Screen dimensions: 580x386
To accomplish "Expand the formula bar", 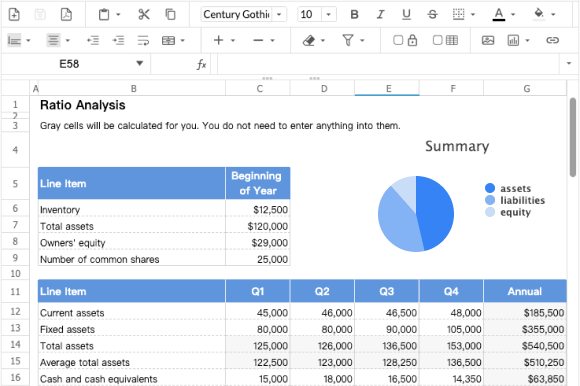I will click(x=569, y=64).
